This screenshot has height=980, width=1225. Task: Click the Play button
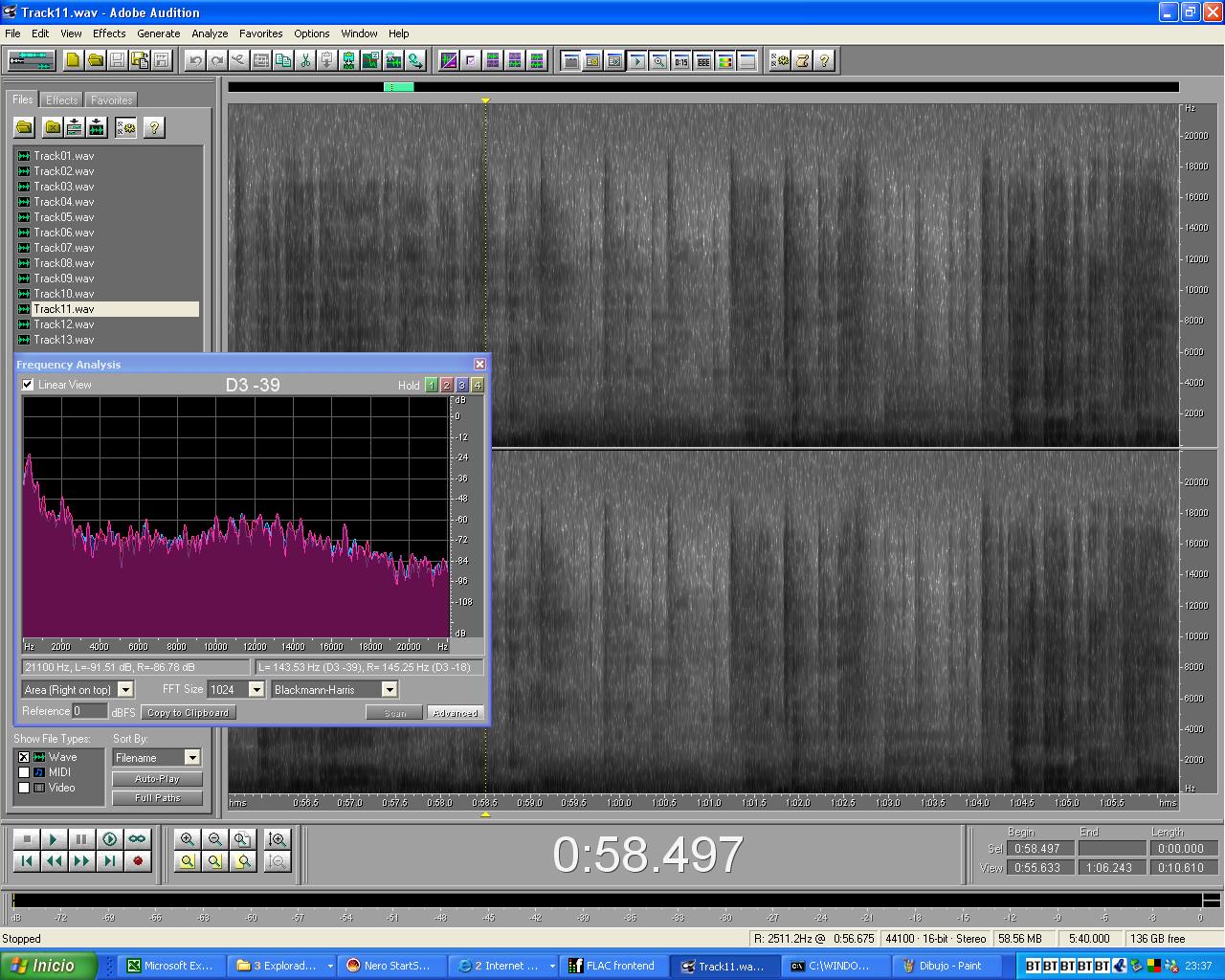click(55, 839)
